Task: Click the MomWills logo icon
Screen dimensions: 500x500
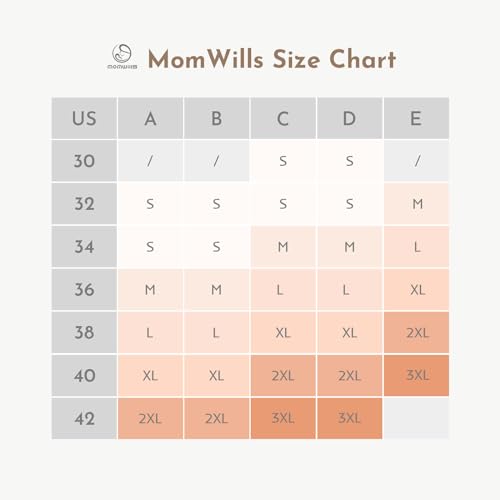Action: click(x=122, y=56)
